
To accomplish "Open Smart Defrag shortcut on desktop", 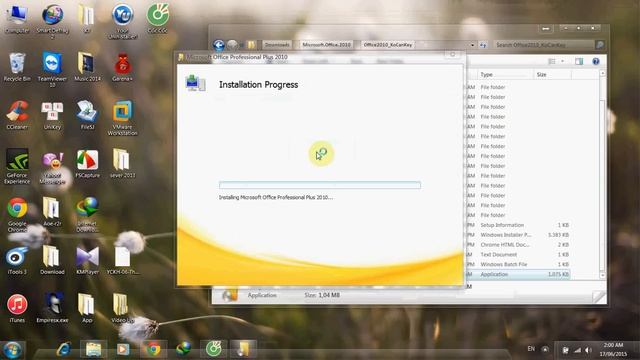I will click(x=52, y=21).
